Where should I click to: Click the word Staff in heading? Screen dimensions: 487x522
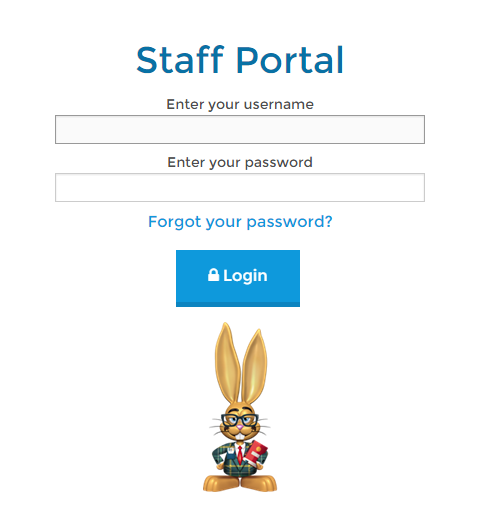pos(180,60)
